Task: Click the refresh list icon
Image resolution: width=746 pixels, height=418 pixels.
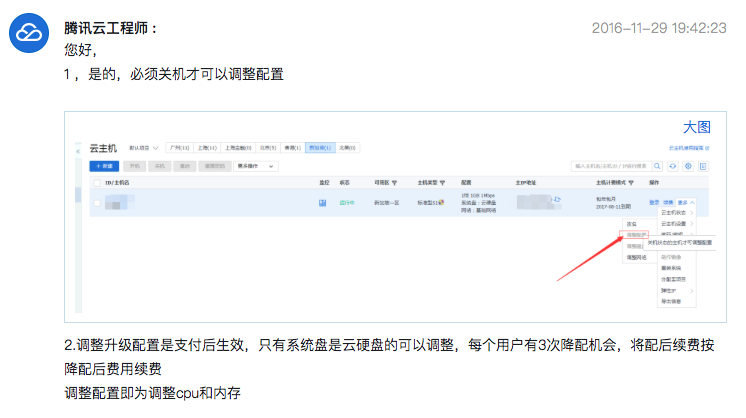Action: 674,166
